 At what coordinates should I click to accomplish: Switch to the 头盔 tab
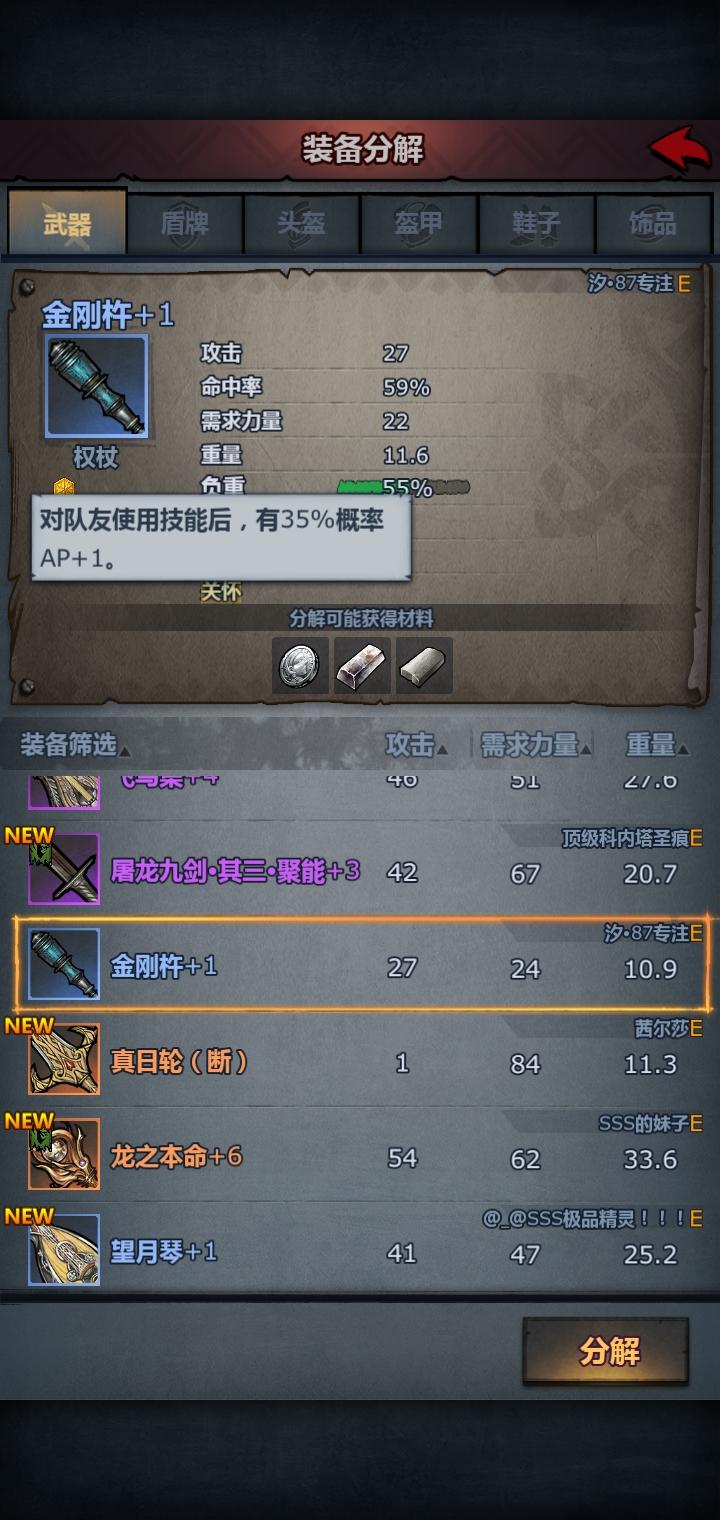[x=302, y=224]
